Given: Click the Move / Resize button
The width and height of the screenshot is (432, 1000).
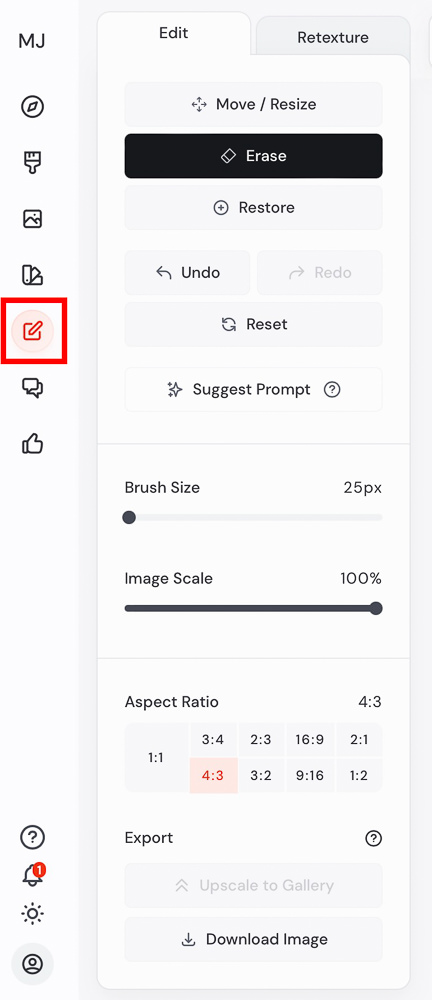Looking at the screenshot, I should [253, 105].
